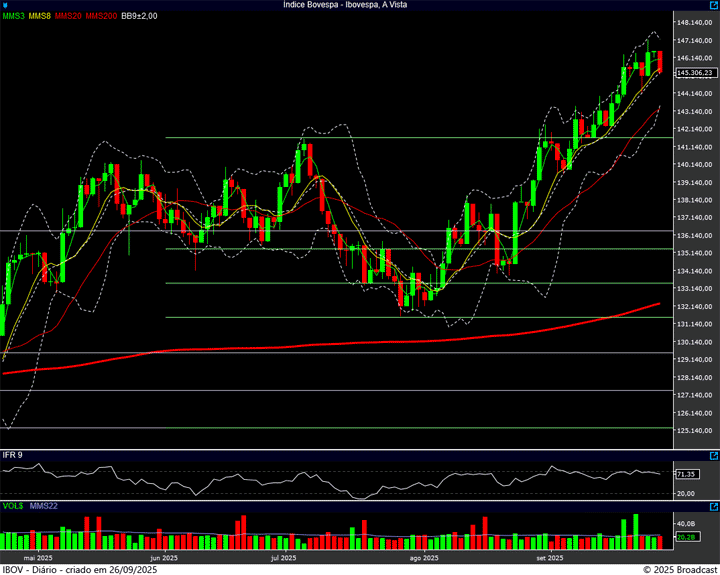Click the 'jul 2025' date axis label
720x575 pixels.
pyautogui.click(x=283, y=558)
